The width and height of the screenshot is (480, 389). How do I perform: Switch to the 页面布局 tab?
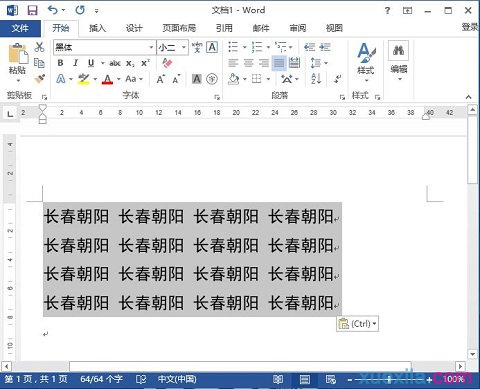(179, 28)
